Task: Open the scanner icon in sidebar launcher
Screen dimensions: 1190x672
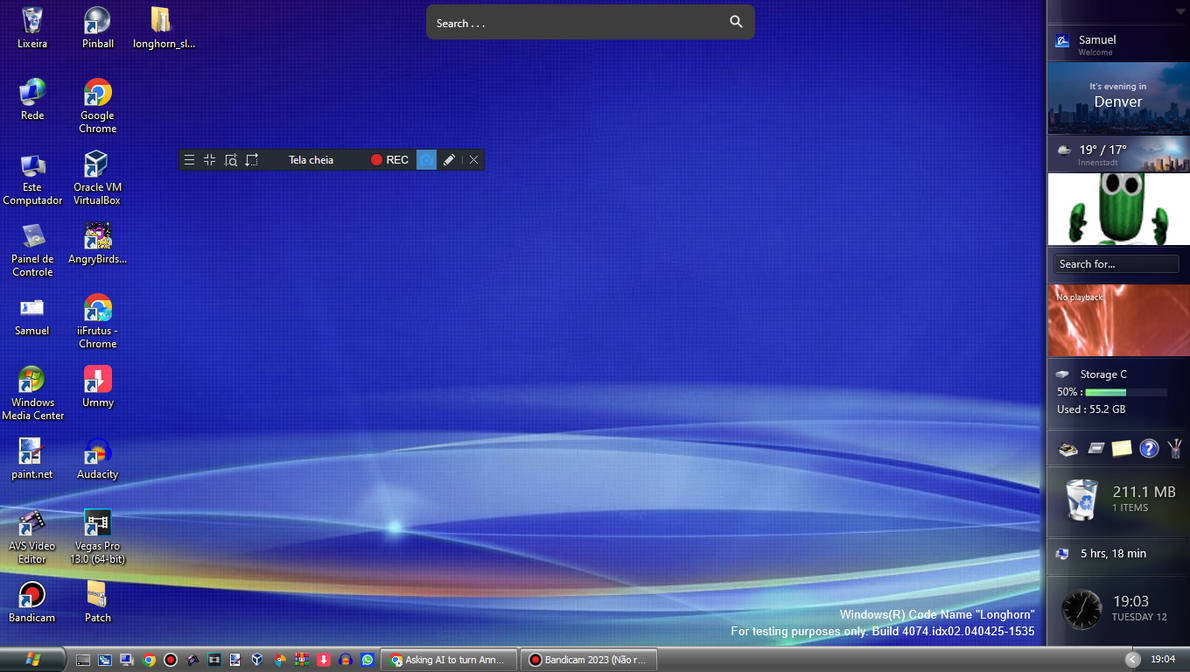Action: [x=1068, y=449]
